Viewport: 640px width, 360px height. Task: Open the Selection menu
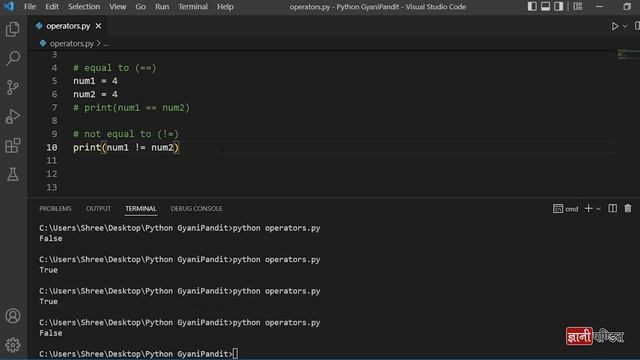pos(84,7)
